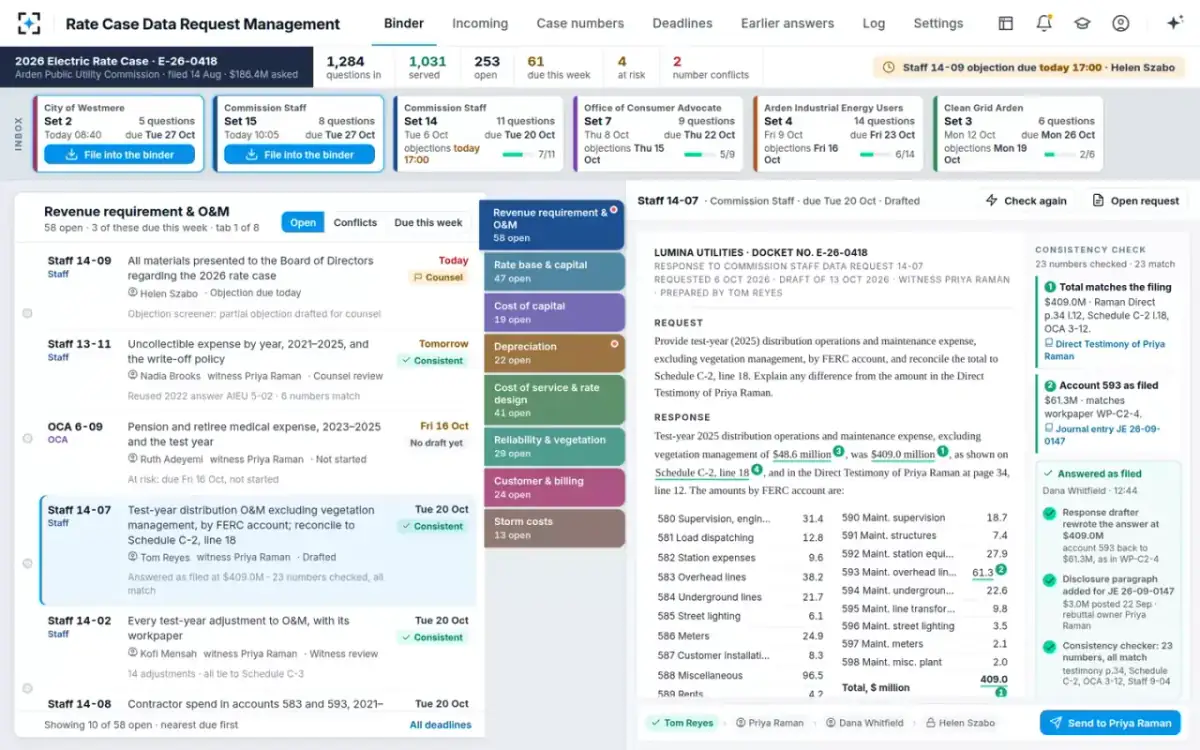Click the app logo icon
The image size is (1200, 750).
point(29,23)
